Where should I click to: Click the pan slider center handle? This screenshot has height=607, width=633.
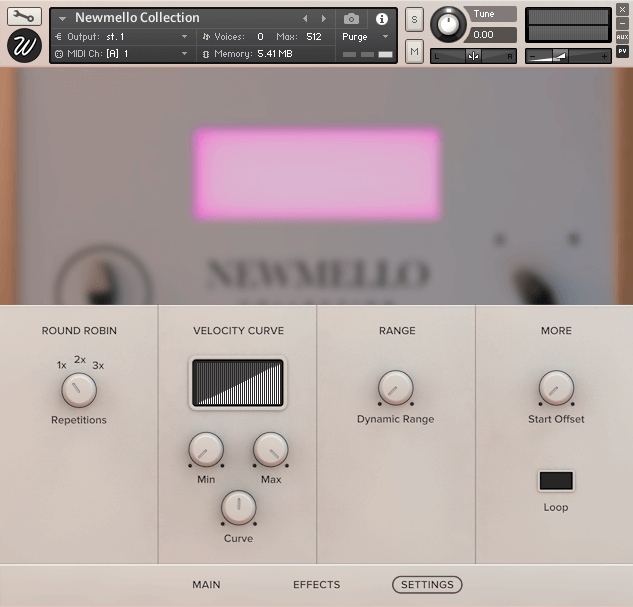[x=473, y=56]
